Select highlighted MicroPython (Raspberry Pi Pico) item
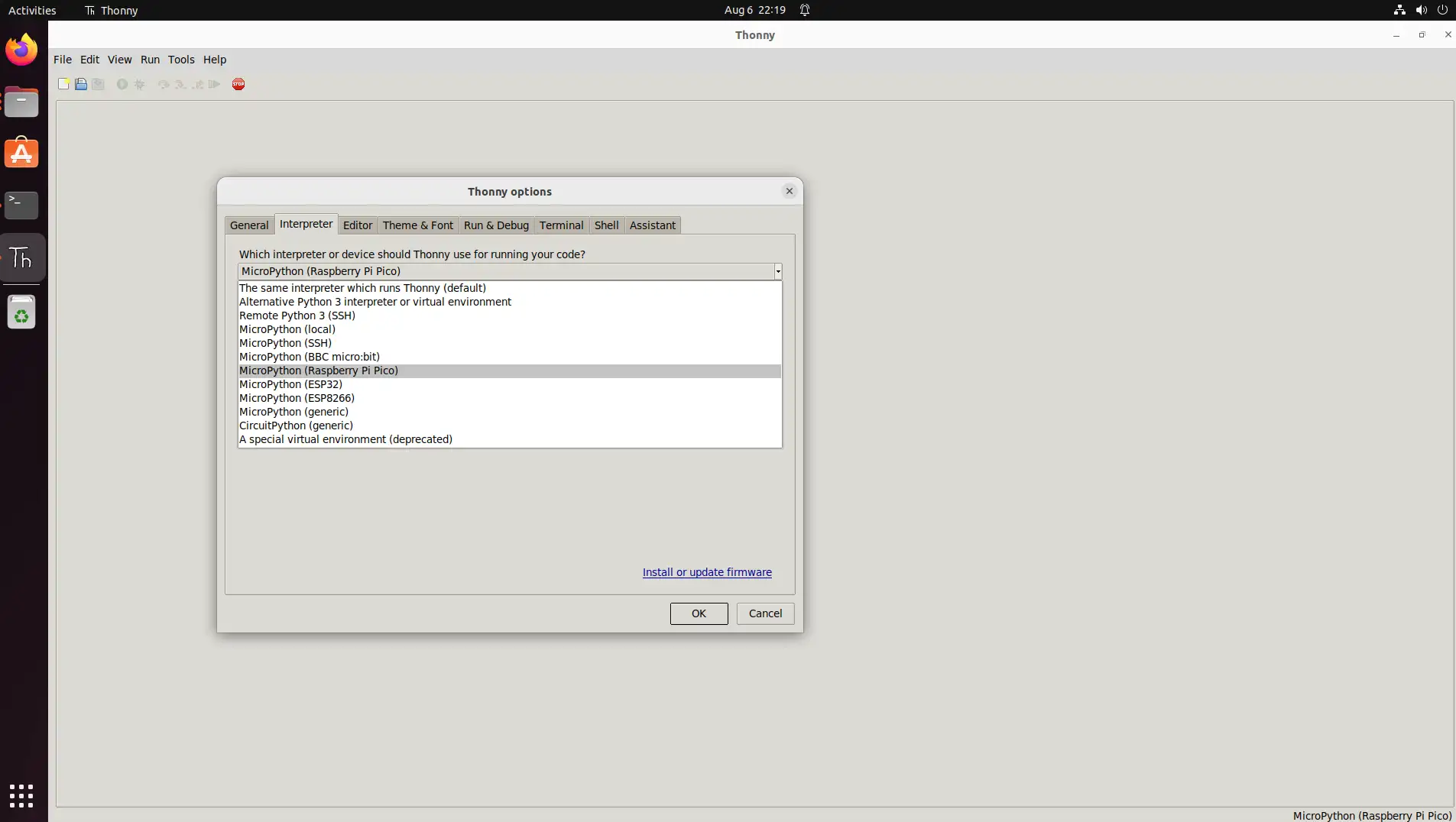Viewport: 1456px width, 822px height. [x=509, y=371]
